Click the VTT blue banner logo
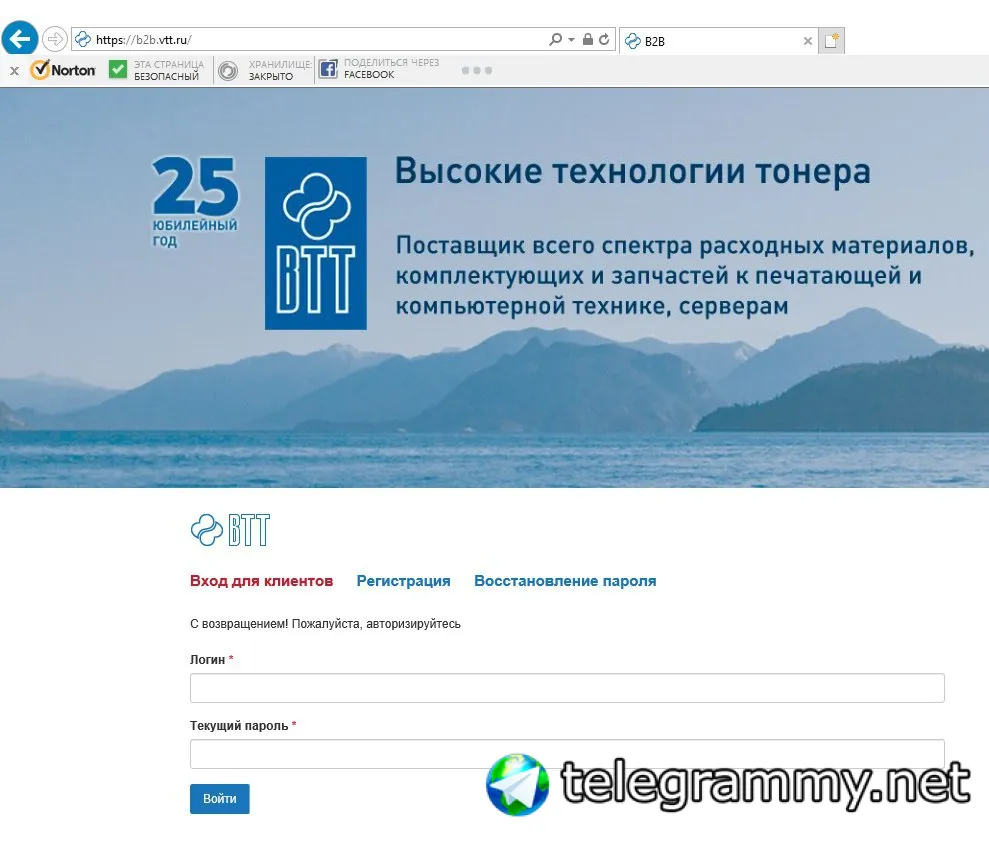 315,243
